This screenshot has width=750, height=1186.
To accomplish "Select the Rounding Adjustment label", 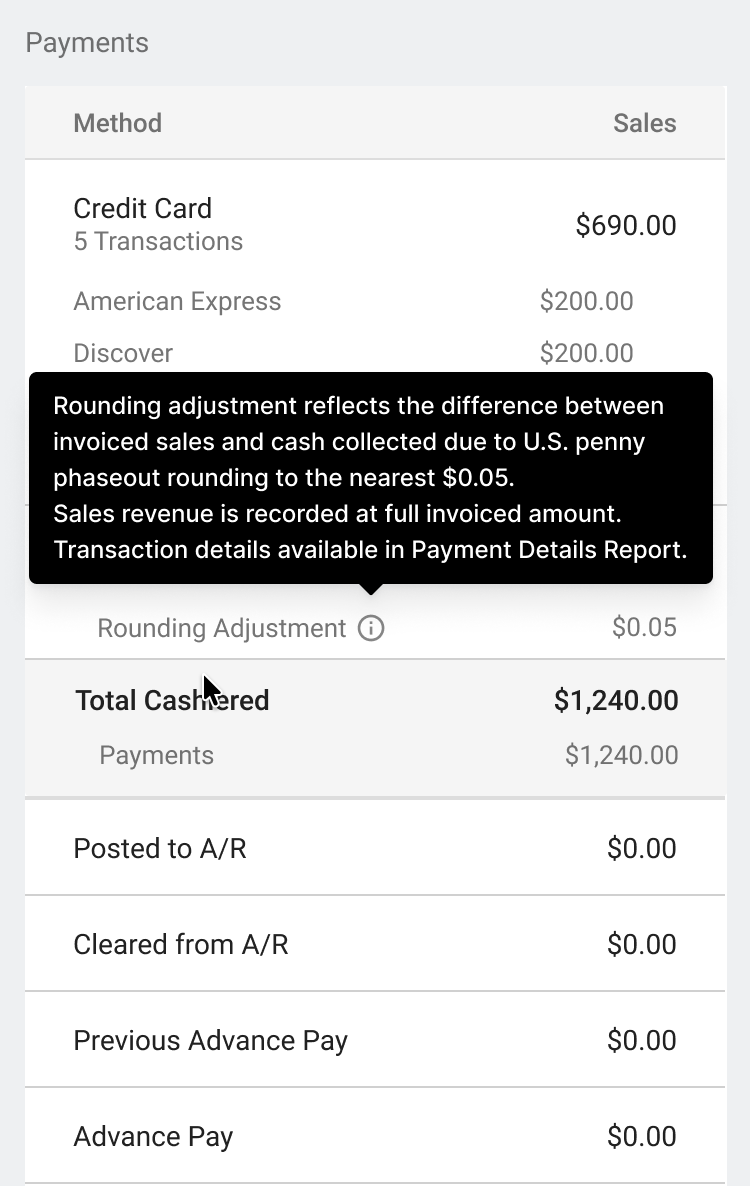I will pyautogui.click(x=222, y=628).
